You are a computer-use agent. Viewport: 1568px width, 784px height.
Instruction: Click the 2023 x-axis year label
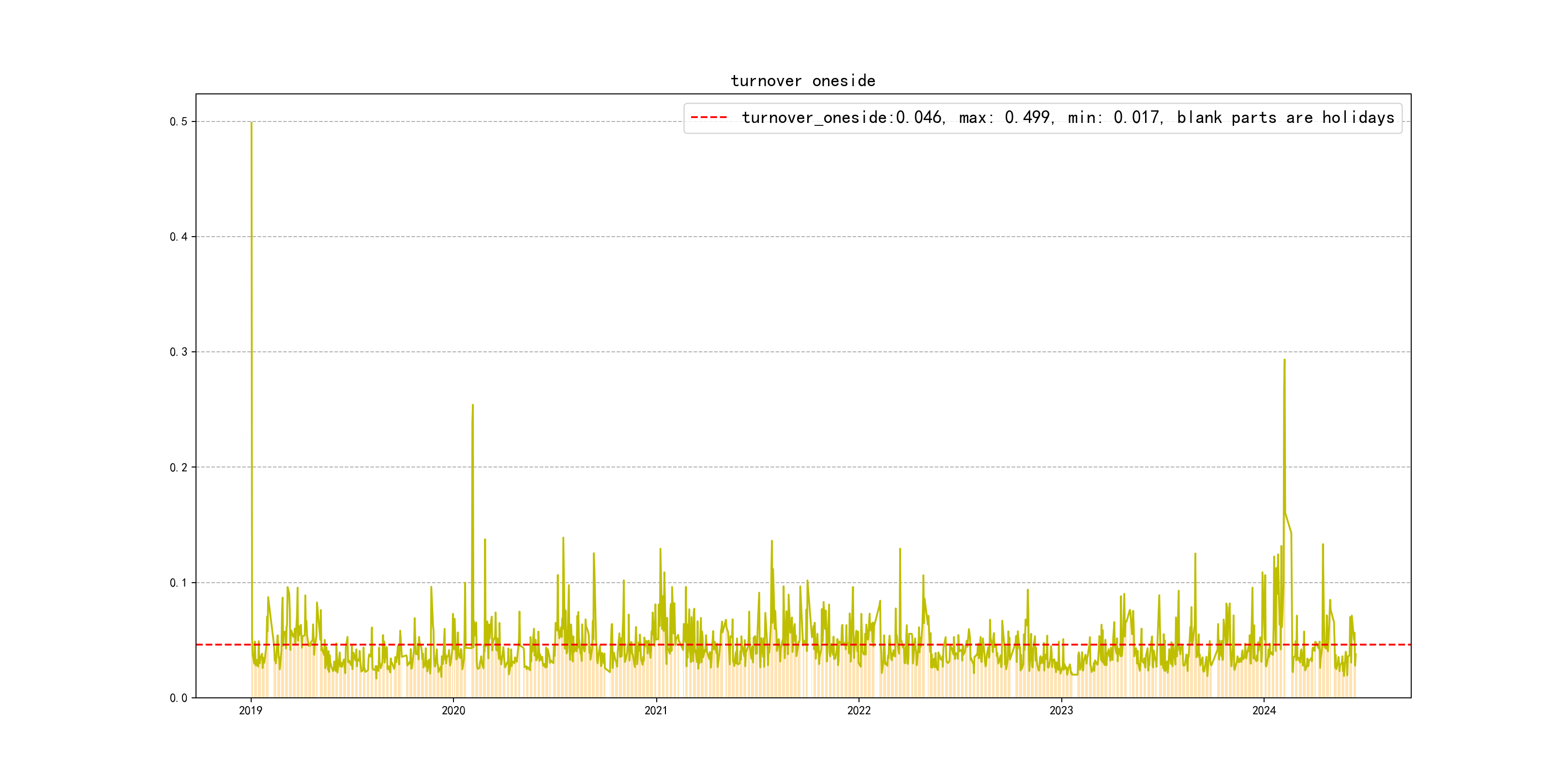(1062, 710)
